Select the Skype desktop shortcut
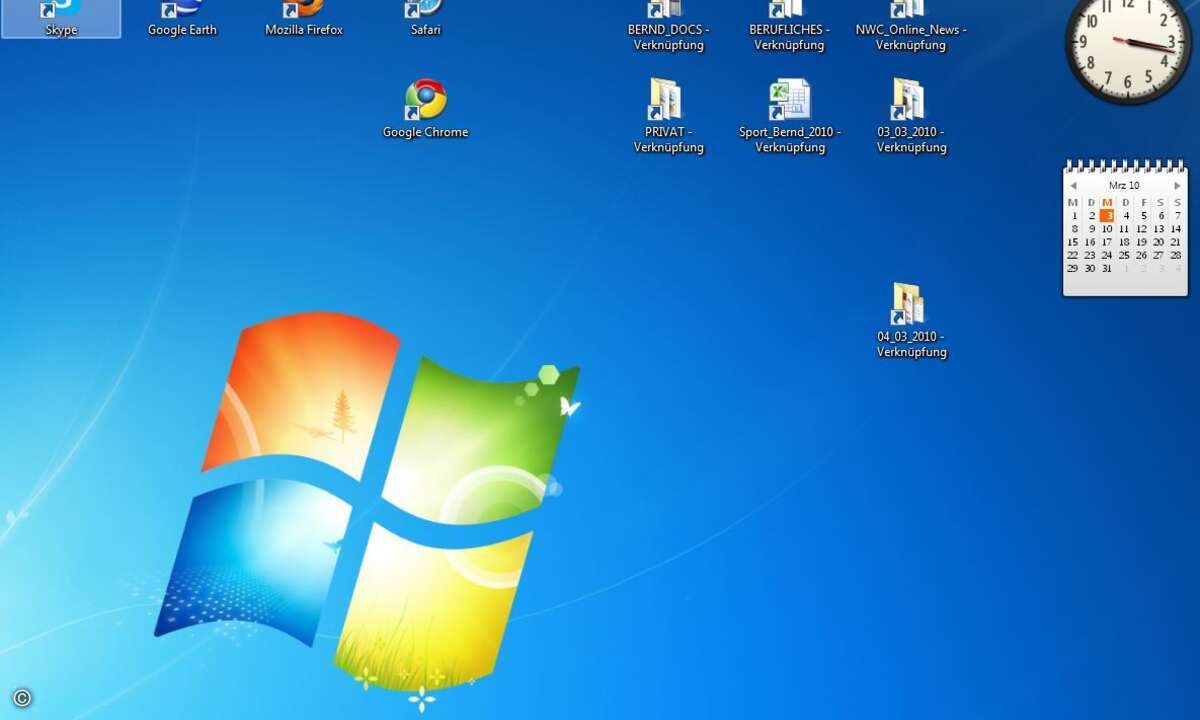The width and height of the screenshot is (1200, 720). (x=61, y=19)
